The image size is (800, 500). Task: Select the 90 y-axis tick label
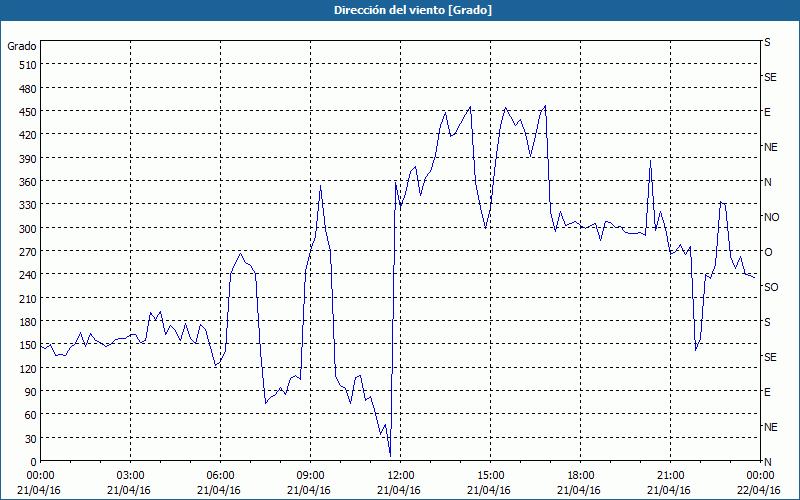coord(31,392)
